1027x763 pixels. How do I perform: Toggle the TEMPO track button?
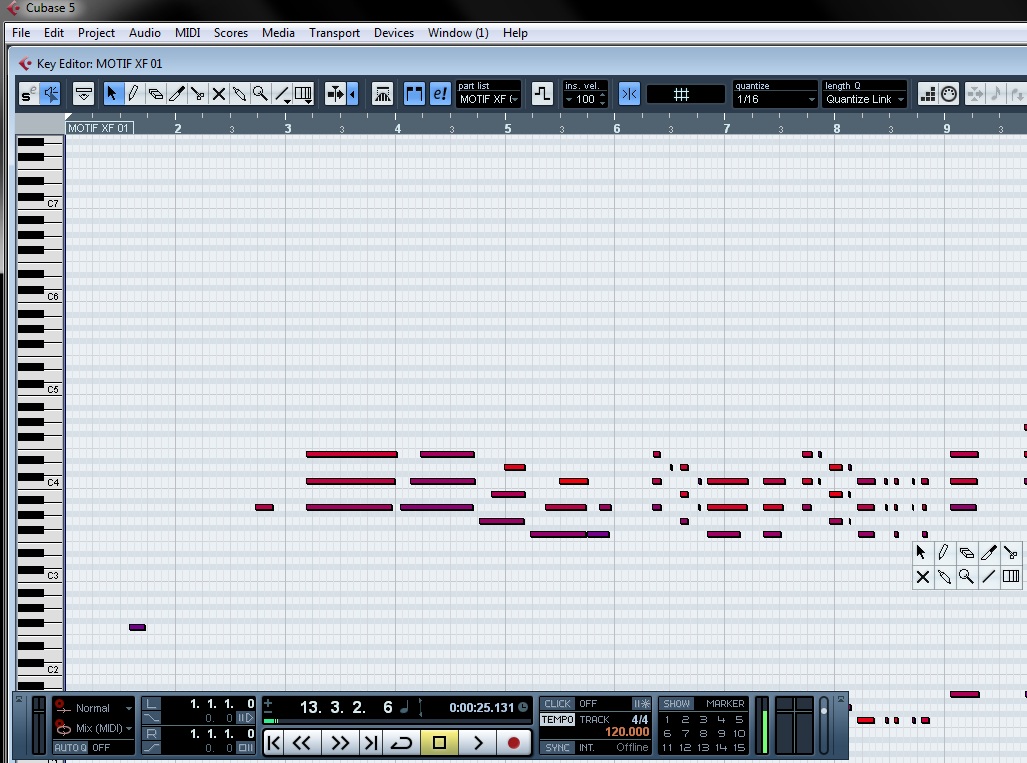[x=557, y=720]
